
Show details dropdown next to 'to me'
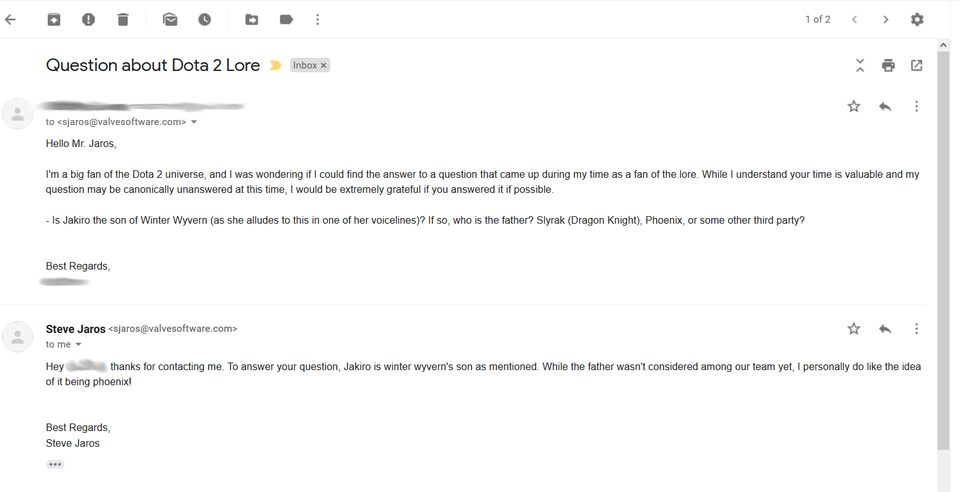coord(78,345)
